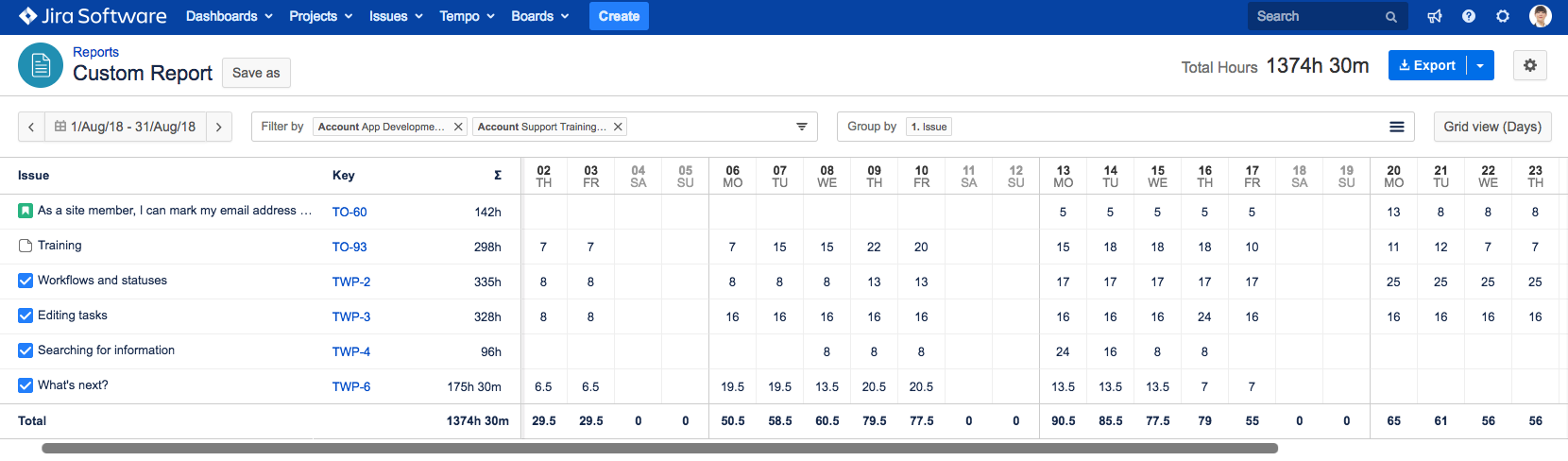This screenshot has height=461, width=1568.
Task: Open the Grid view (Days) selector
Action: pyautogui.click(x=1492, y=127)
